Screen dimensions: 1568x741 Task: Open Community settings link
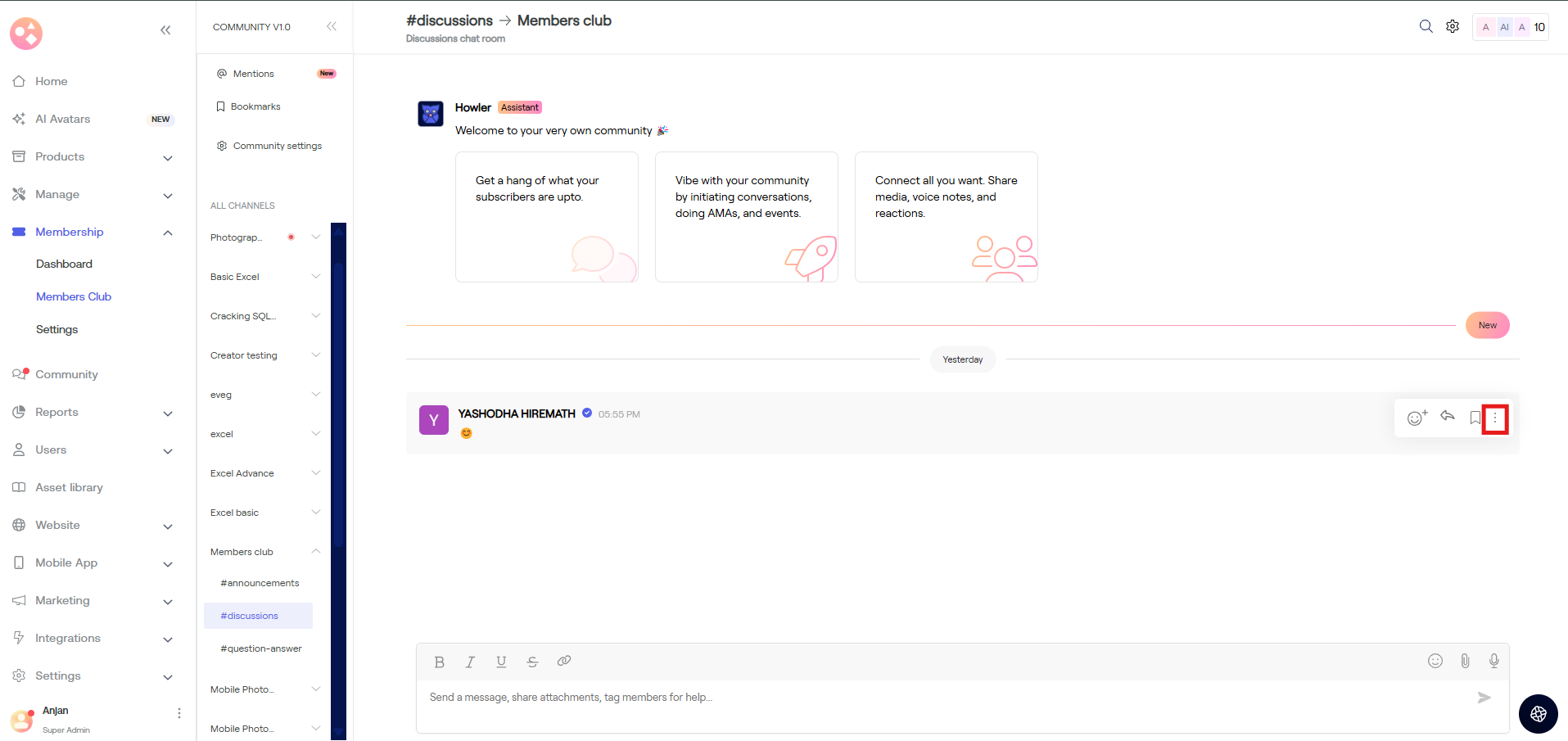click(277, 146)
